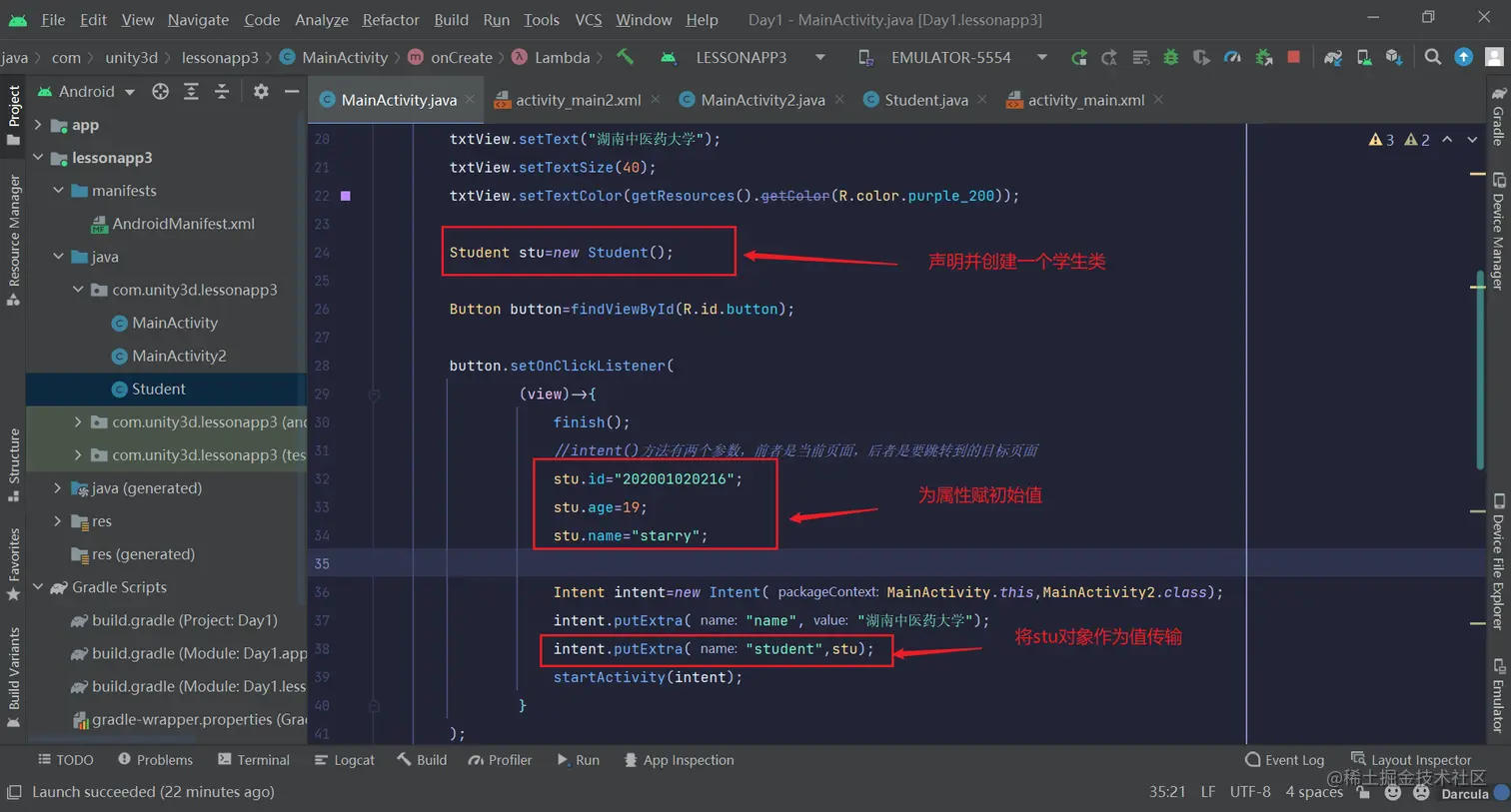
Task: Open the Analyze menu
Action: (322, 19)
